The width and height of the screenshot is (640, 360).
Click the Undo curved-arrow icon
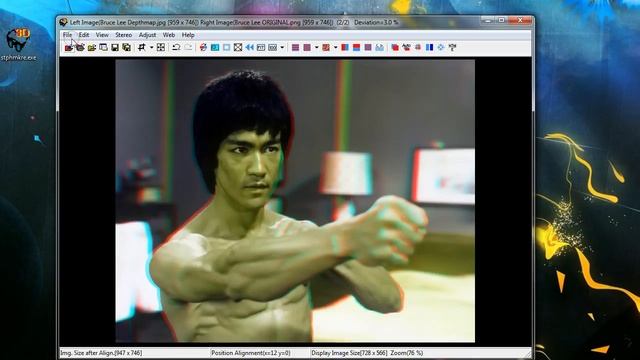point(176,48)
